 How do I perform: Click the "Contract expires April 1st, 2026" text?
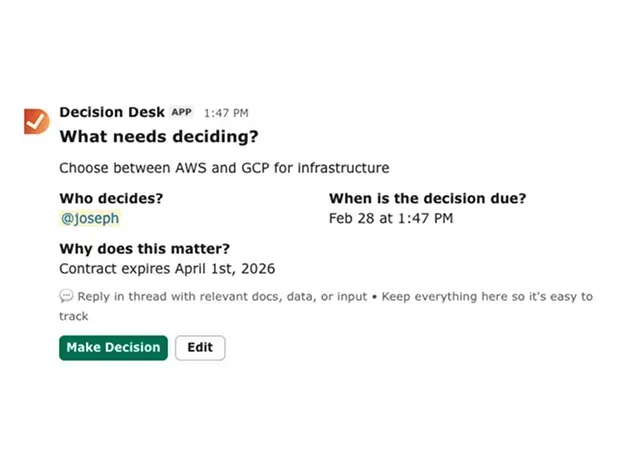(167, 268)
